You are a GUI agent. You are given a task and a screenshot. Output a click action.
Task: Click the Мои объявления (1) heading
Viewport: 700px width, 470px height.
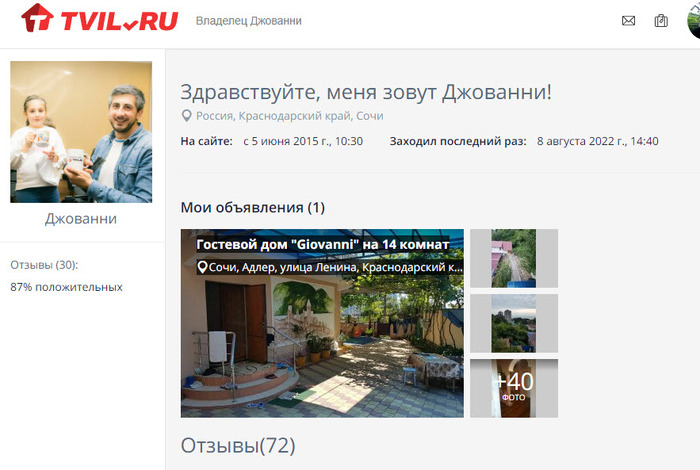click(253, 208)
